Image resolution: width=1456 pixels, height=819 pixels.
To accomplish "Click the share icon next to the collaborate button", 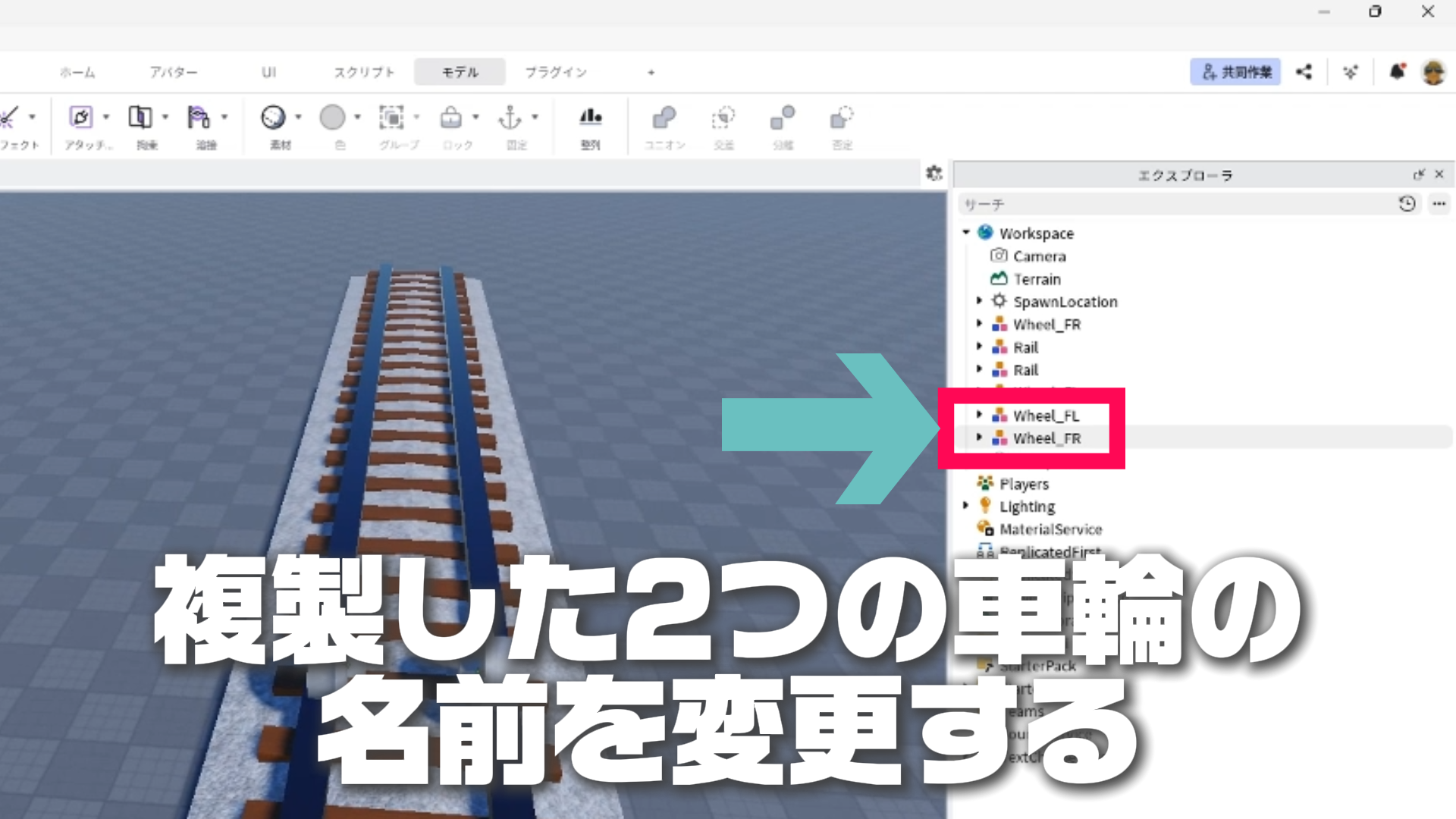I will (1304, 72).
